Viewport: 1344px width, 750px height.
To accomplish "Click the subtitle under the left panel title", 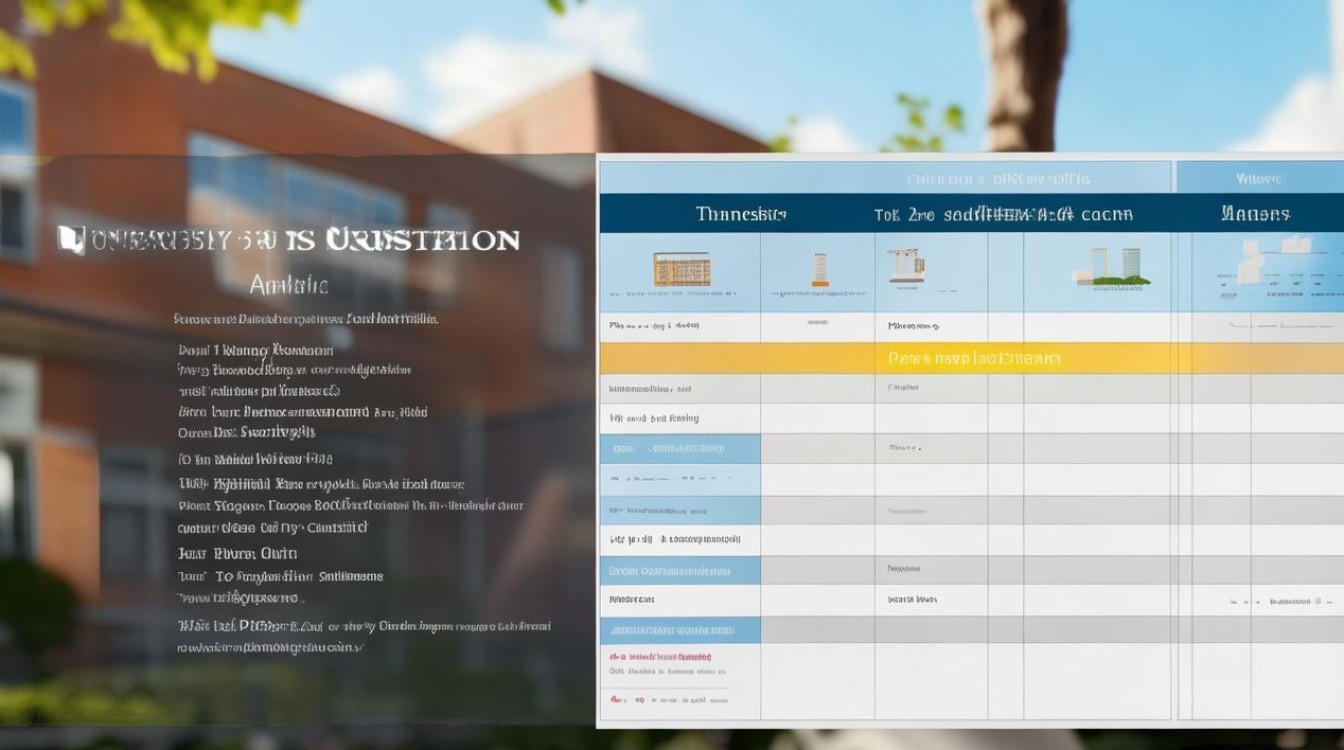I will point(288,285).
